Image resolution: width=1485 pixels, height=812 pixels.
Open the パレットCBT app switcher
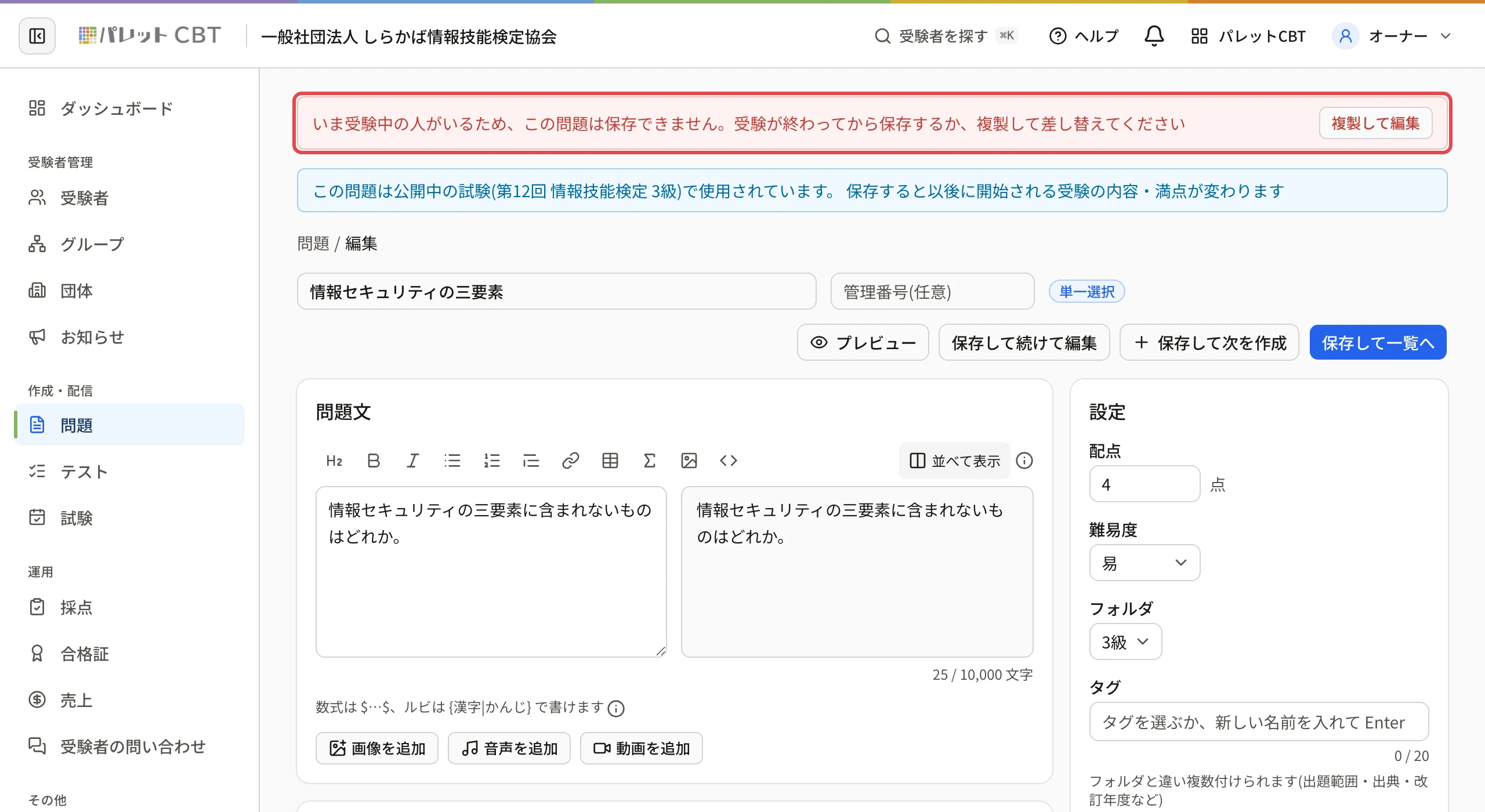(1248, 36)
